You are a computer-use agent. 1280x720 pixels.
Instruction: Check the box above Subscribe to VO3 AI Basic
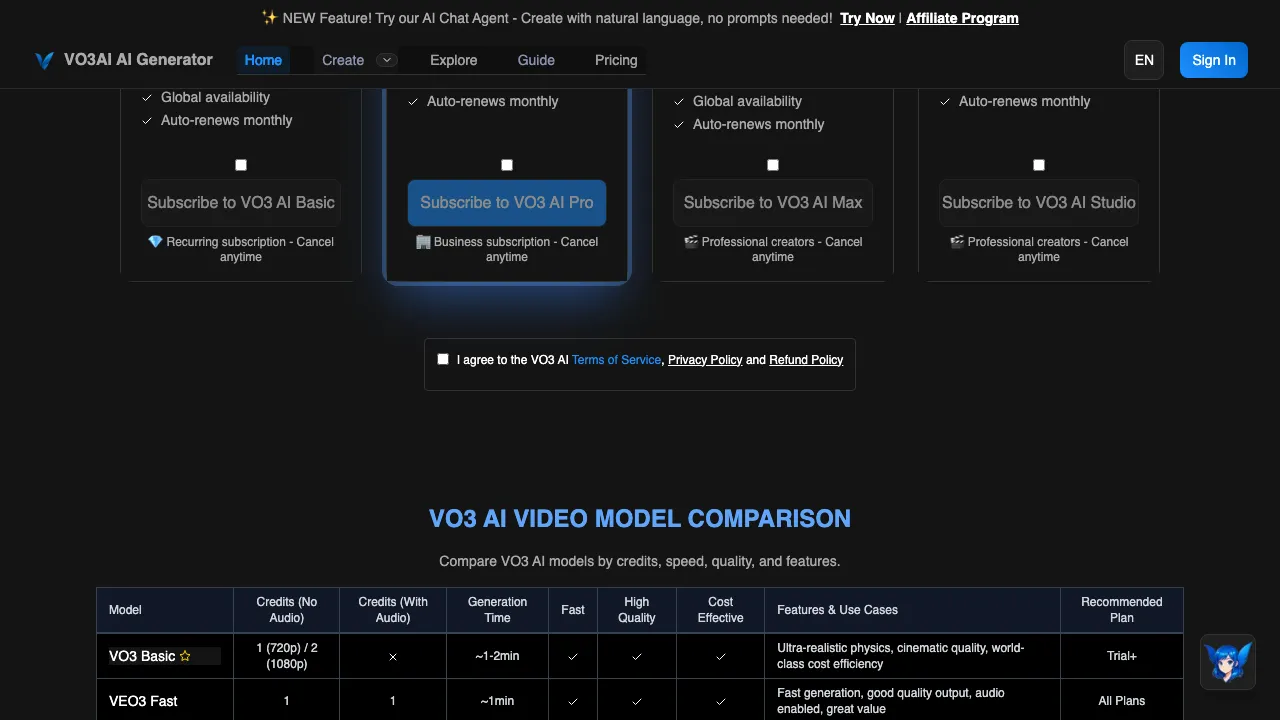pos(241,164)
